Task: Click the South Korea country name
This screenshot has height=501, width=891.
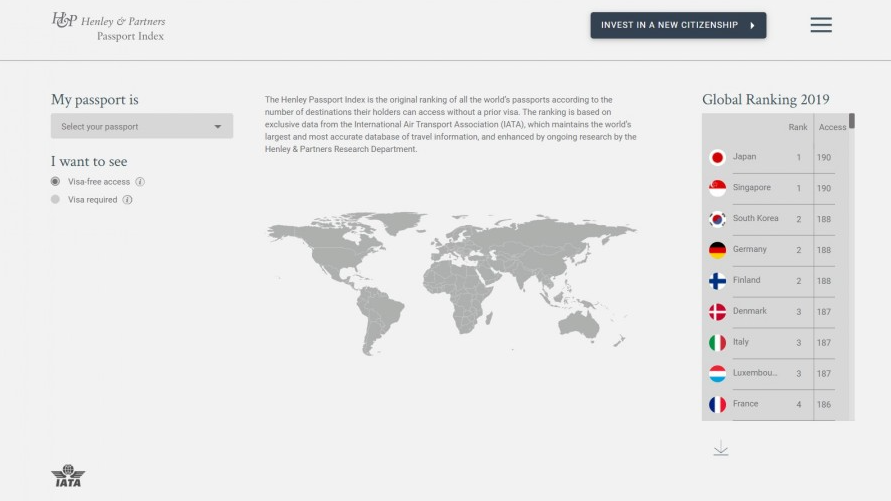Action: [756, 218]
